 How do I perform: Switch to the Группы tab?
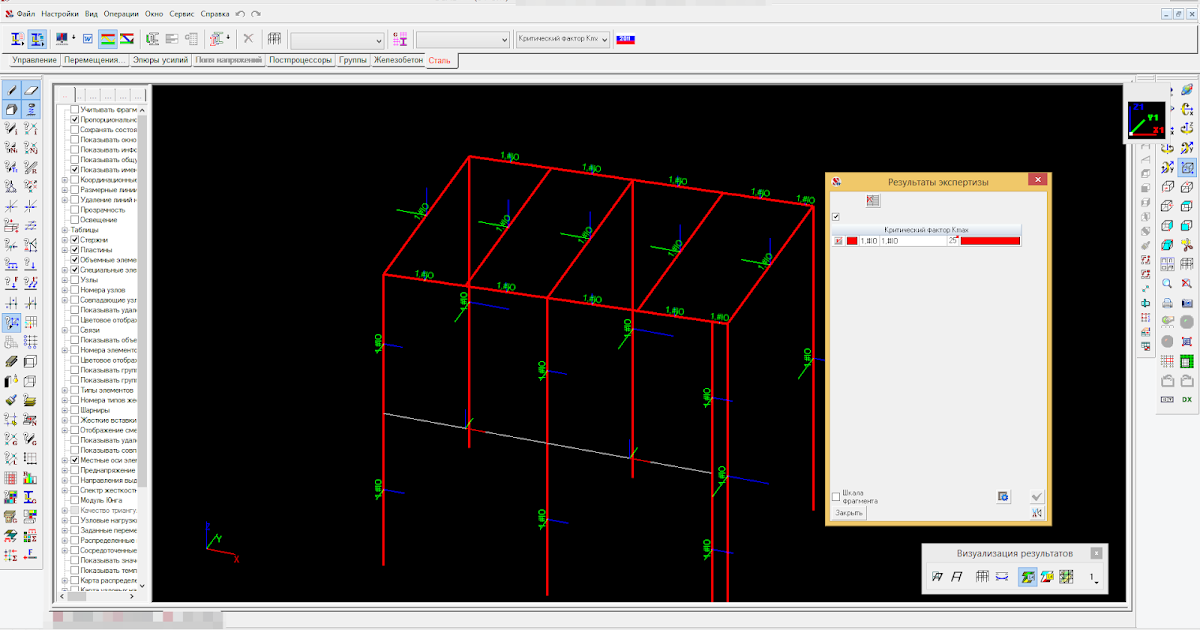tap(353, 61)
